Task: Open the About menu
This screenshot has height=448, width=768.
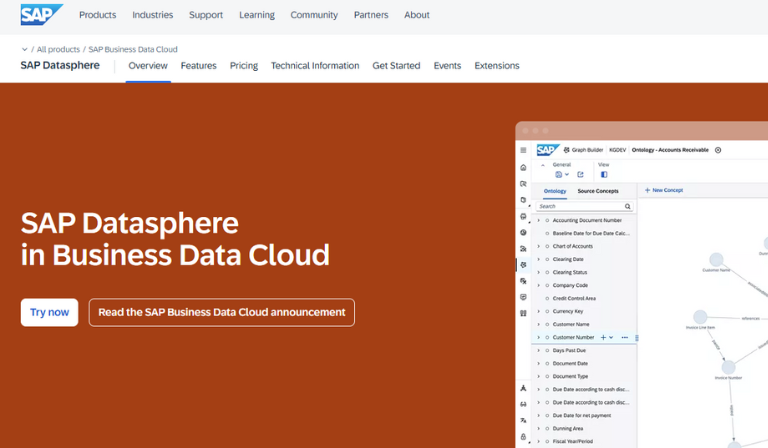Action: pyautogui.click(x=417, y=15)
